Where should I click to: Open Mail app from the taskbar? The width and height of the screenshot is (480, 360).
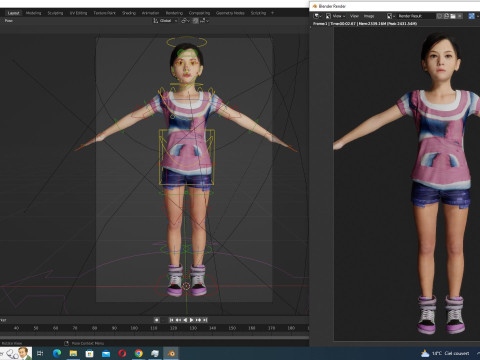pos(106,353)
